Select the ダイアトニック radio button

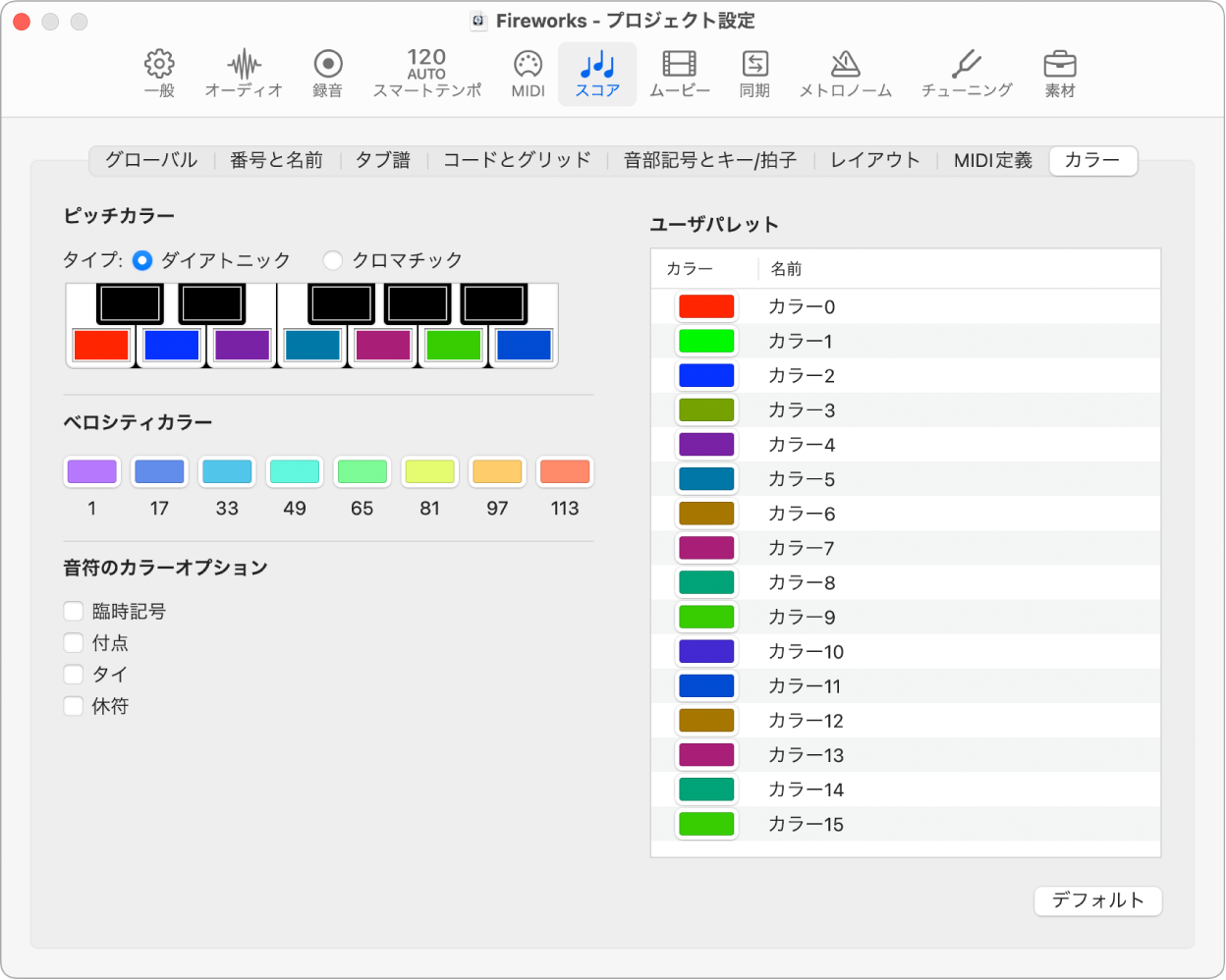(142, 260)
